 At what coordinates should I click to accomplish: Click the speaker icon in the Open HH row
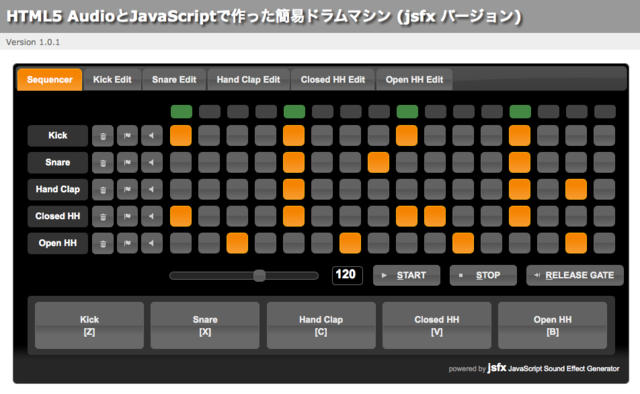click(x=152, y=243)
